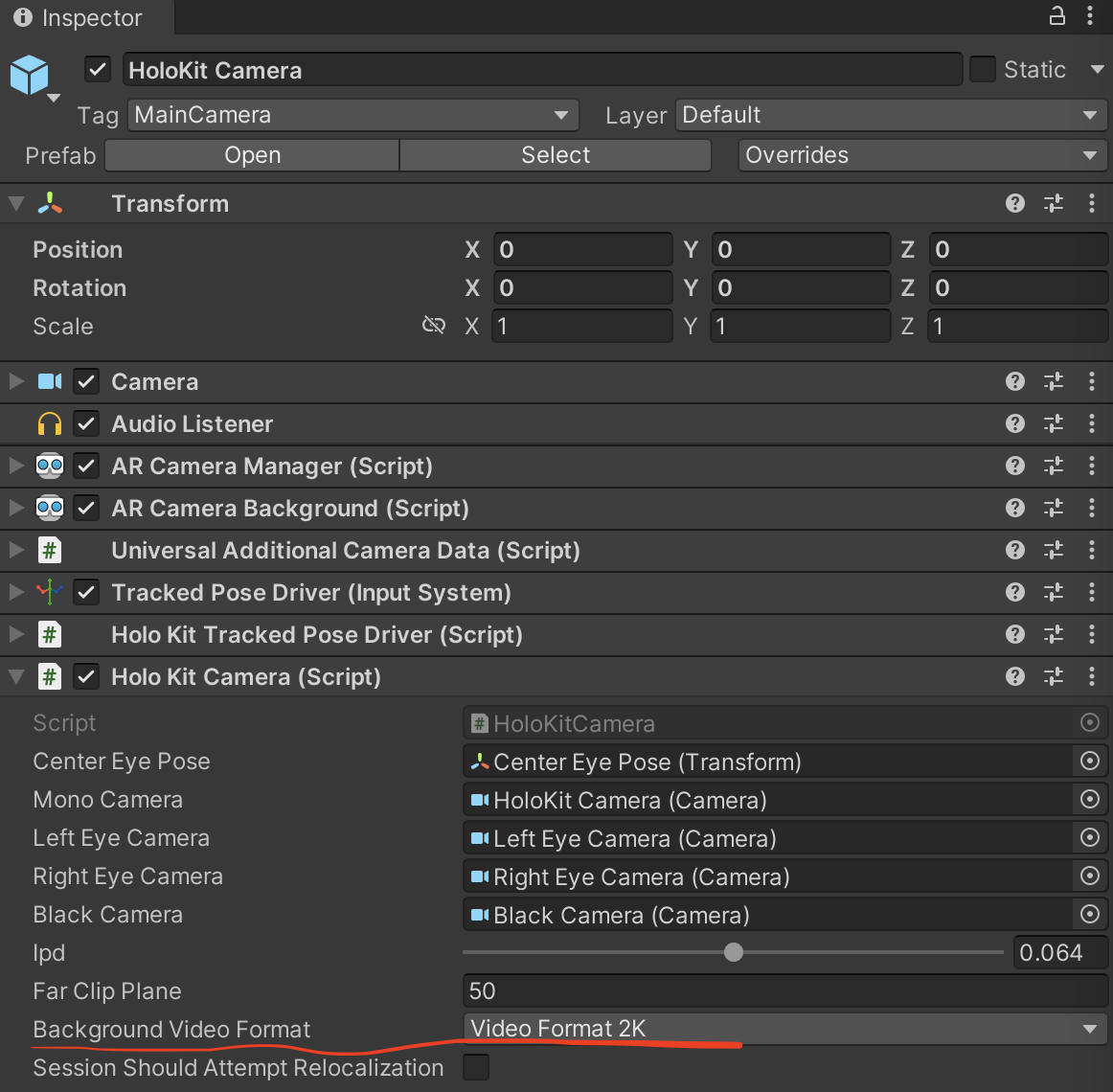Click the Ipd slider handle
Image resolution: width=1113 pixels, height=1092 pixels.
734,952
